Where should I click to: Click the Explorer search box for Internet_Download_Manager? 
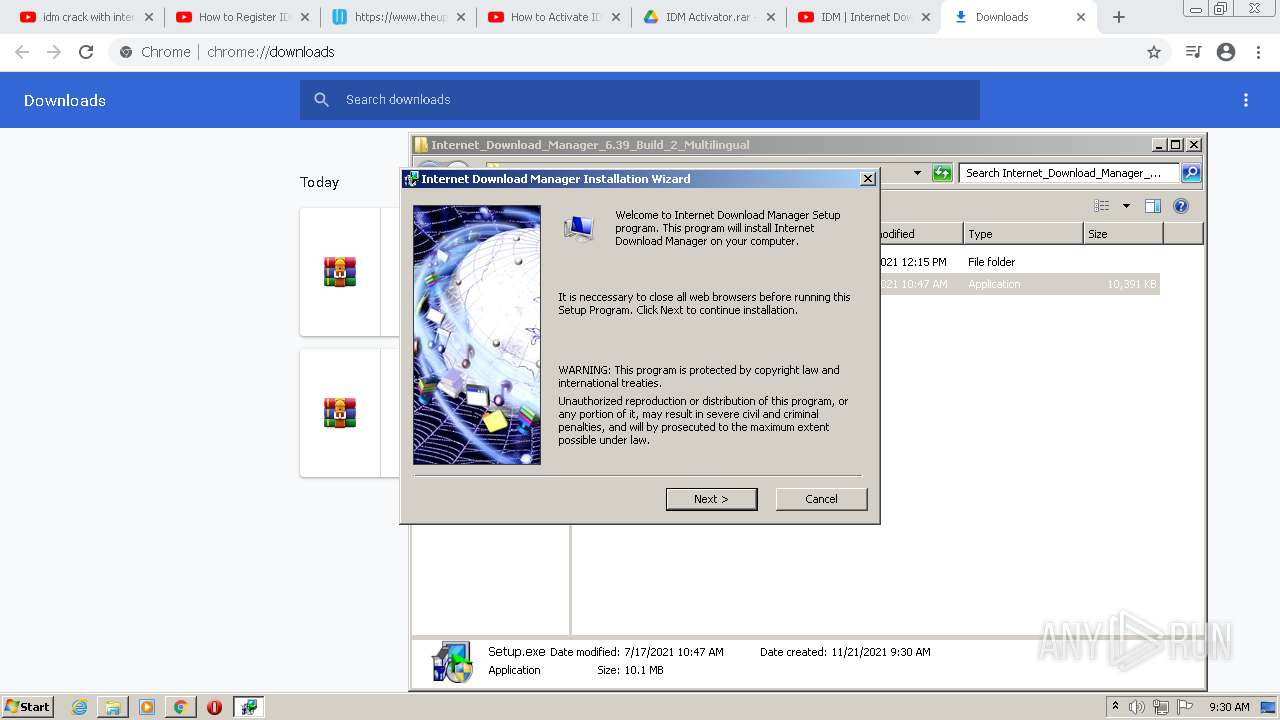pyautogui.click(x=1069, y=173)
